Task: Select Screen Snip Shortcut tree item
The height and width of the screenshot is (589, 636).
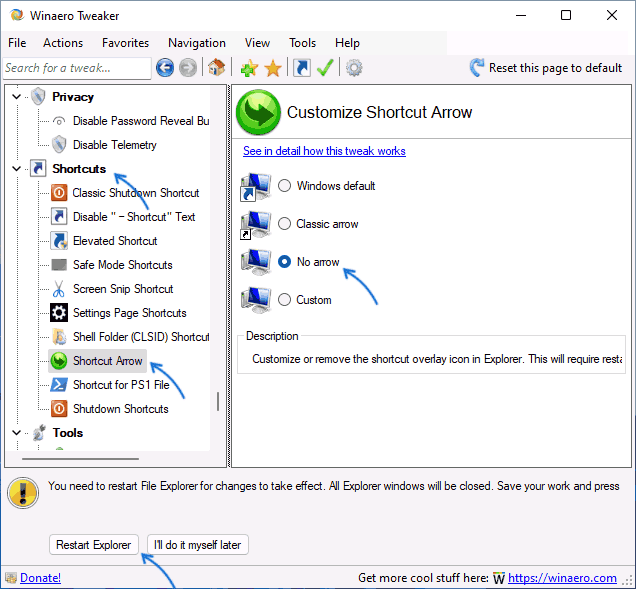Action: 123,289
